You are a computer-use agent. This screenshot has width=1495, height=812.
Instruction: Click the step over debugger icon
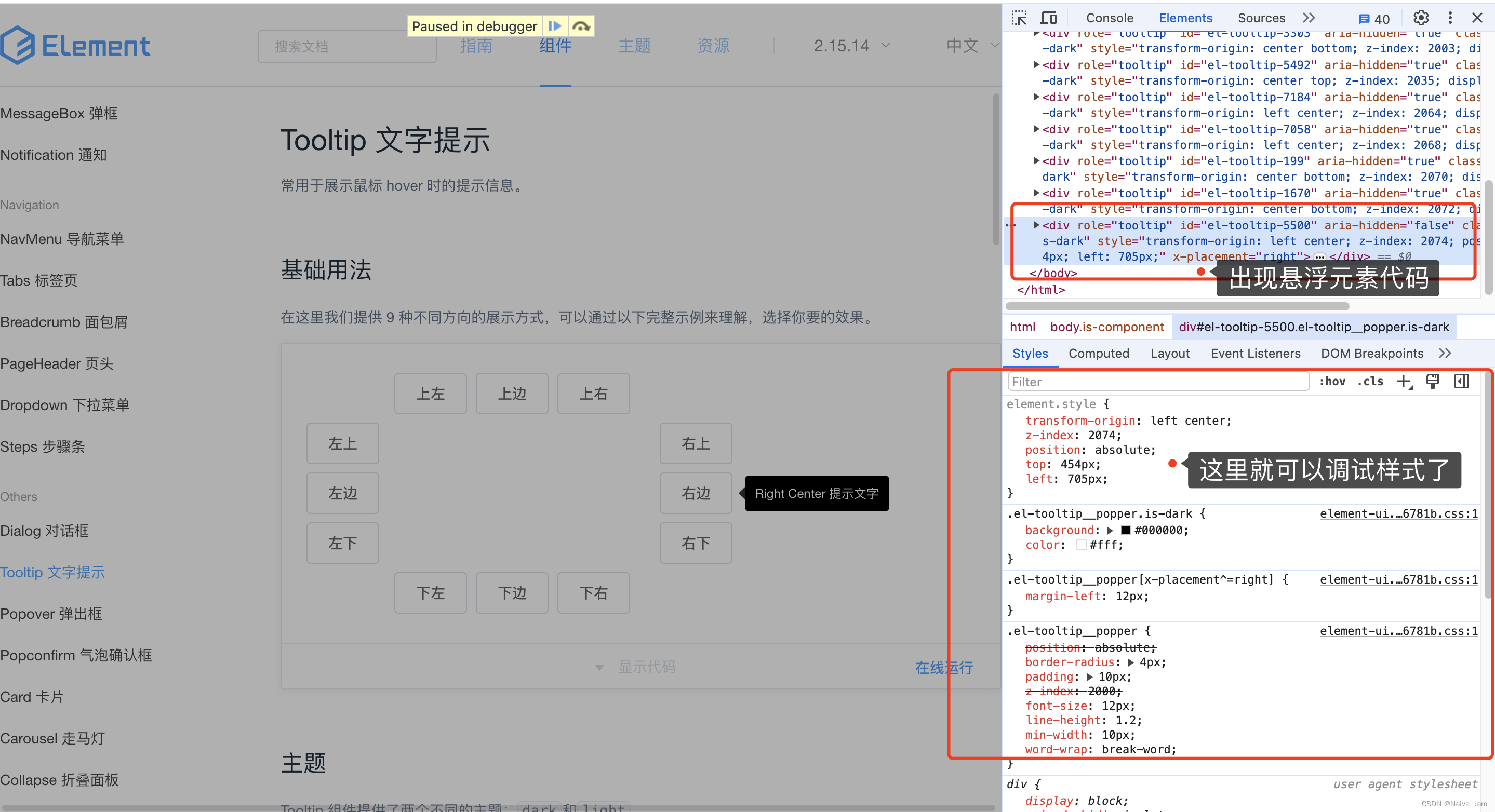(x=581, y=26)
